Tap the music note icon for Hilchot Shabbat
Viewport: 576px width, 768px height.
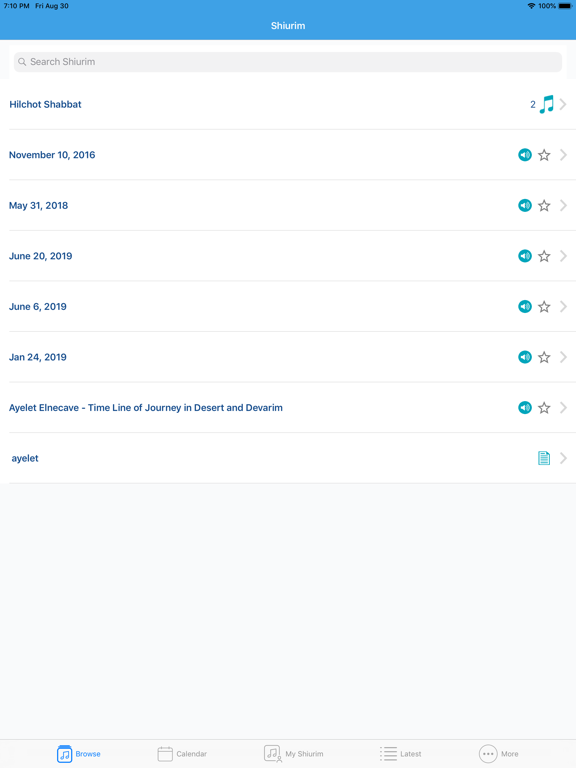(x=546, y=104)
